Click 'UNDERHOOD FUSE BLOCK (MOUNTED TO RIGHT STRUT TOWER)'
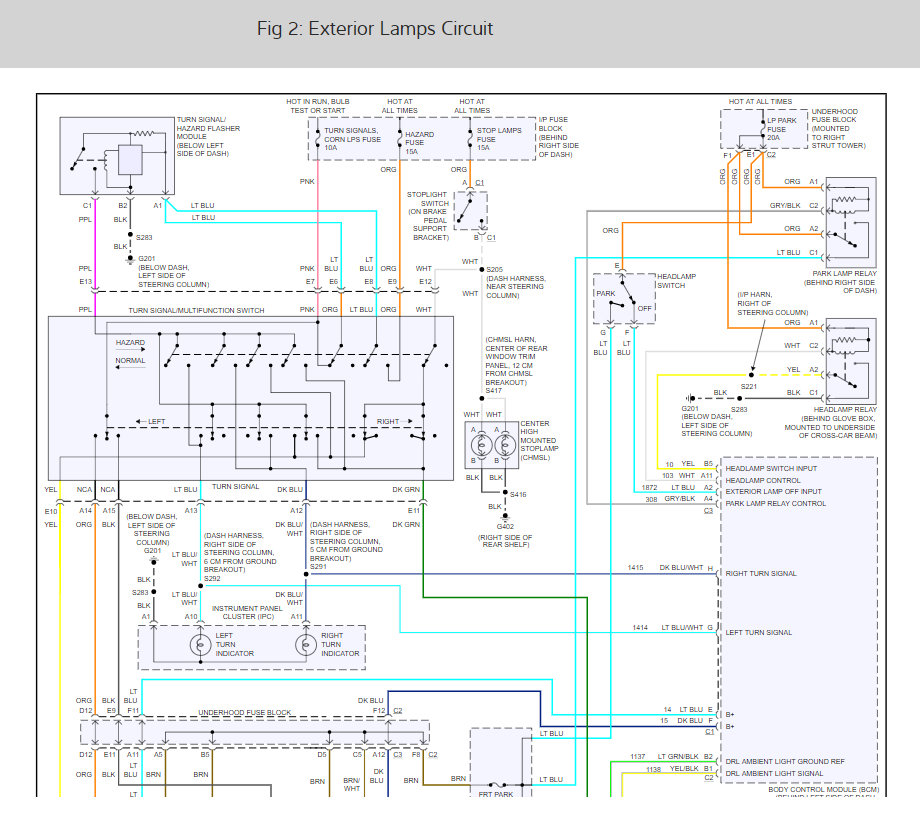Image resolution: width=920 pixels, height=829 pixels. click(x=838, y=128)
